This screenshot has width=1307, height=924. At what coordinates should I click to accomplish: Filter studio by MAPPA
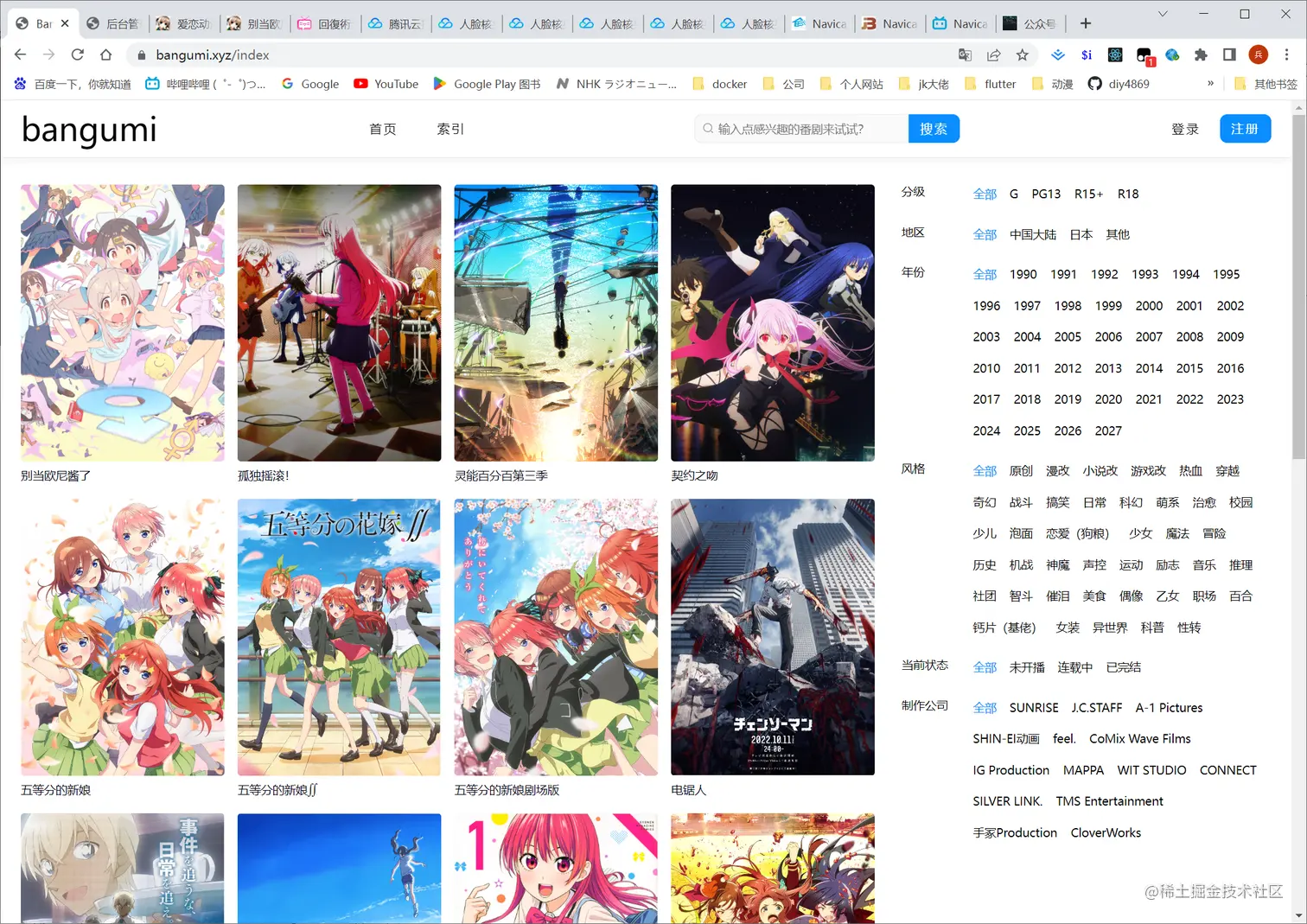coord(1083,770)
